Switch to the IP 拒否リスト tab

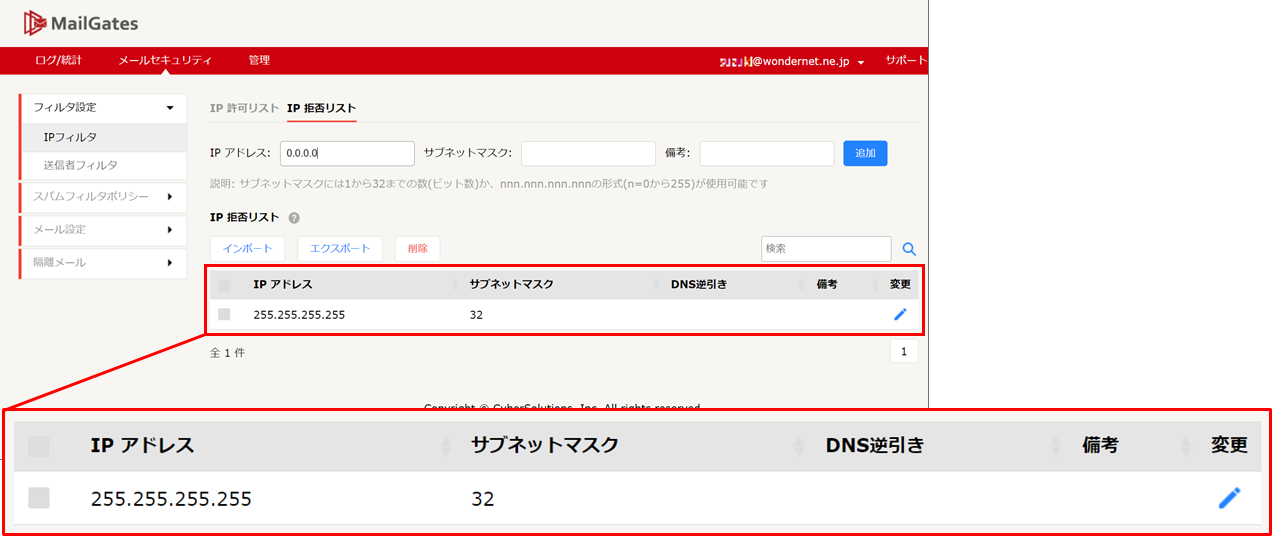coord(321,108)
